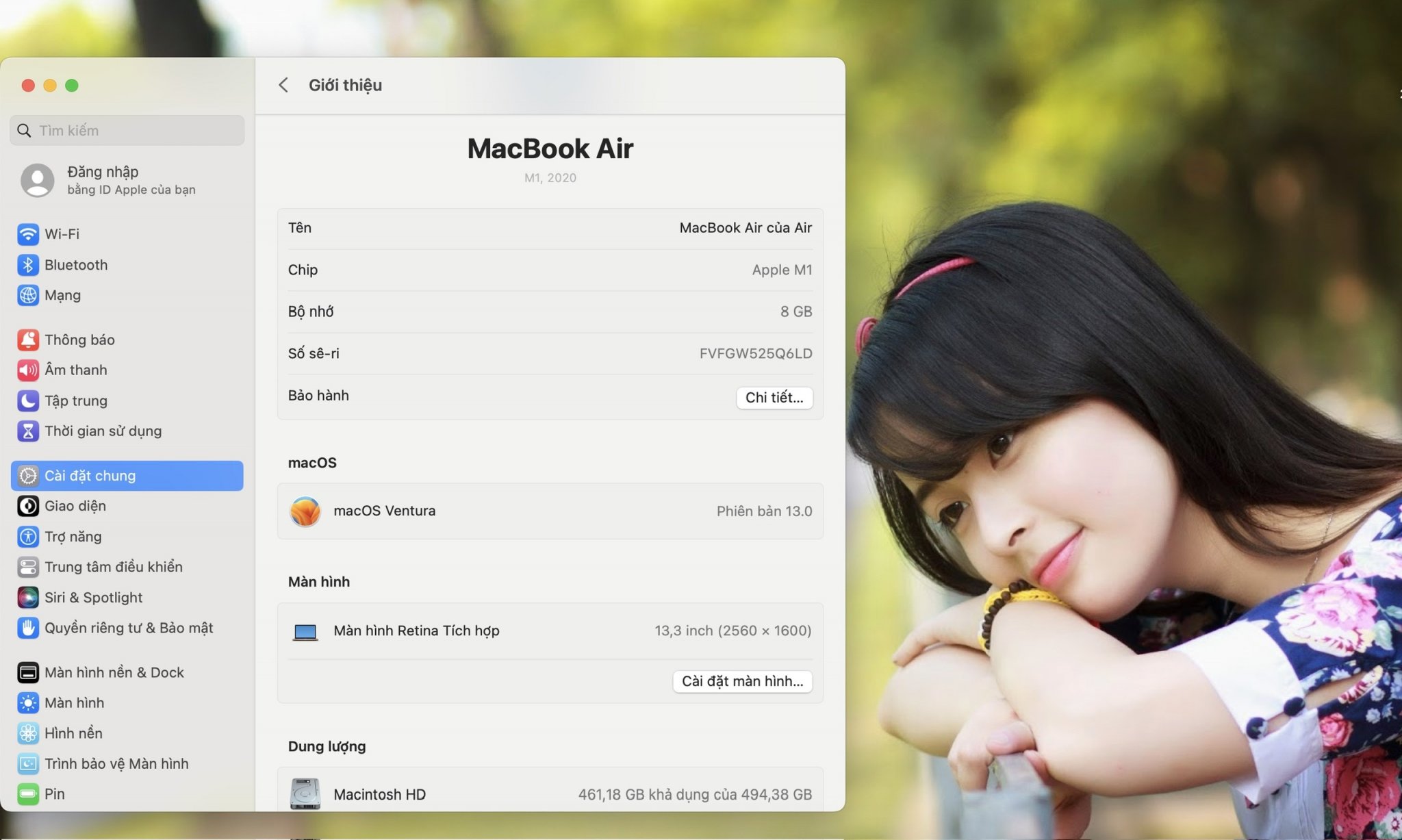Open the Mạng network globe icon
1402x840 pixels.
(x=28, y=295)
